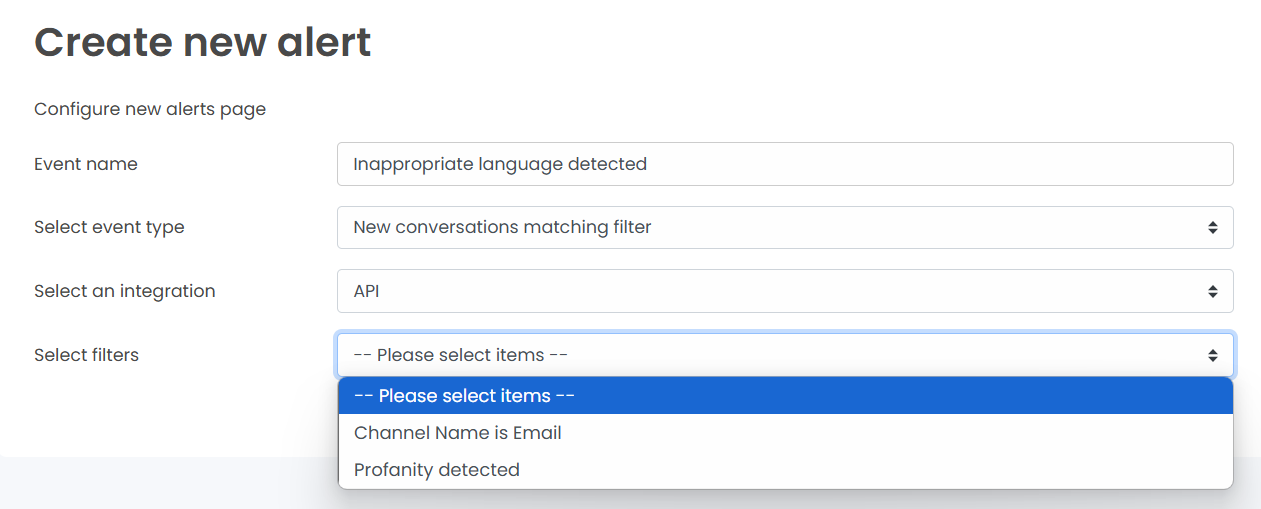This screenshot has height=509, width=1261.
Task: Select the 'Profanity detected' filter option
Action: (785, 470)
